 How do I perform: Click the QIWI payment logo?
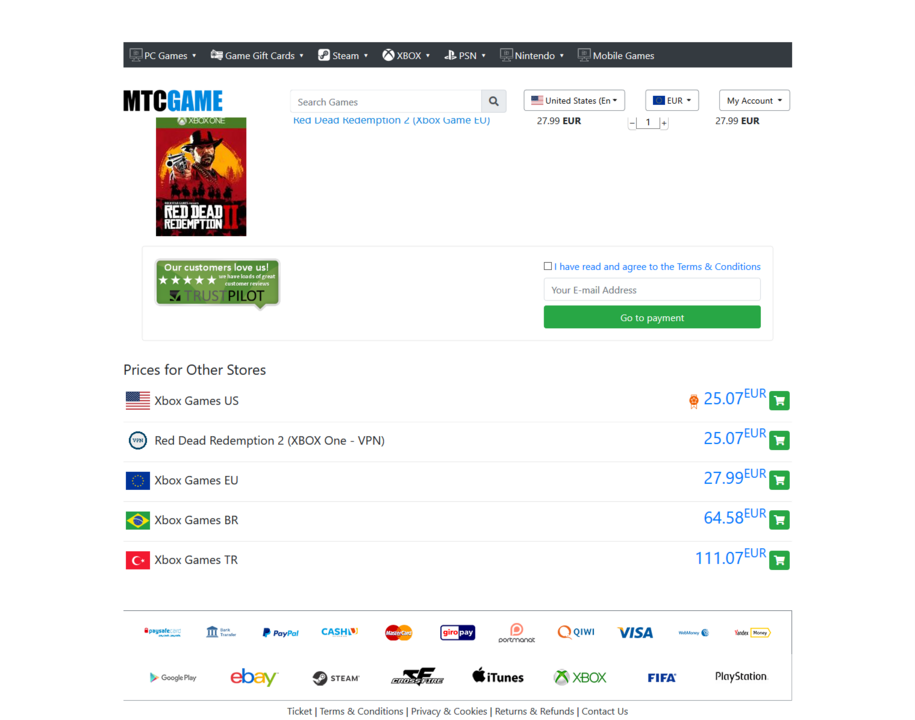click(x=576, y=632)
